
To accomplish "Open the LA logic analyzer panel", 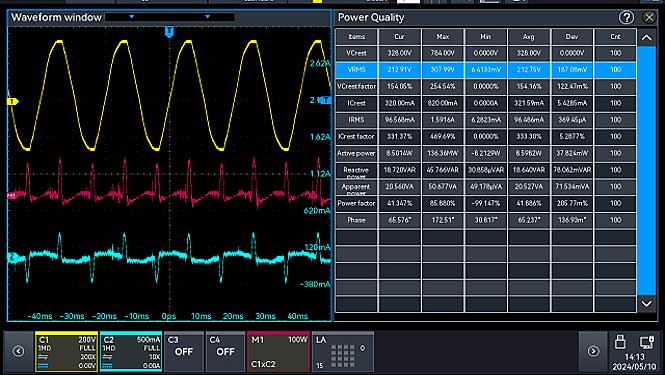I will [343, 352].
